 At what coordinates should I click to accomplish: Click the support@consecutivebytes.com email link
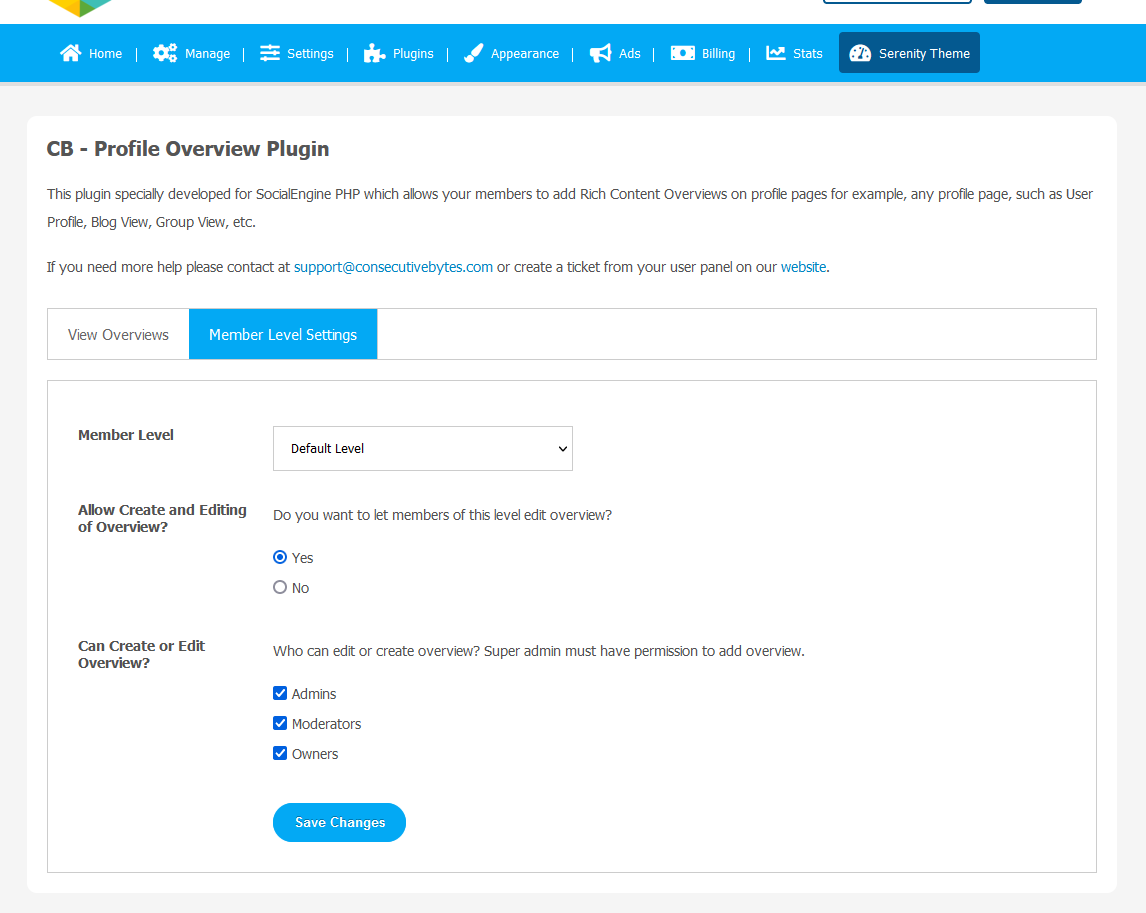coord(393,267)
